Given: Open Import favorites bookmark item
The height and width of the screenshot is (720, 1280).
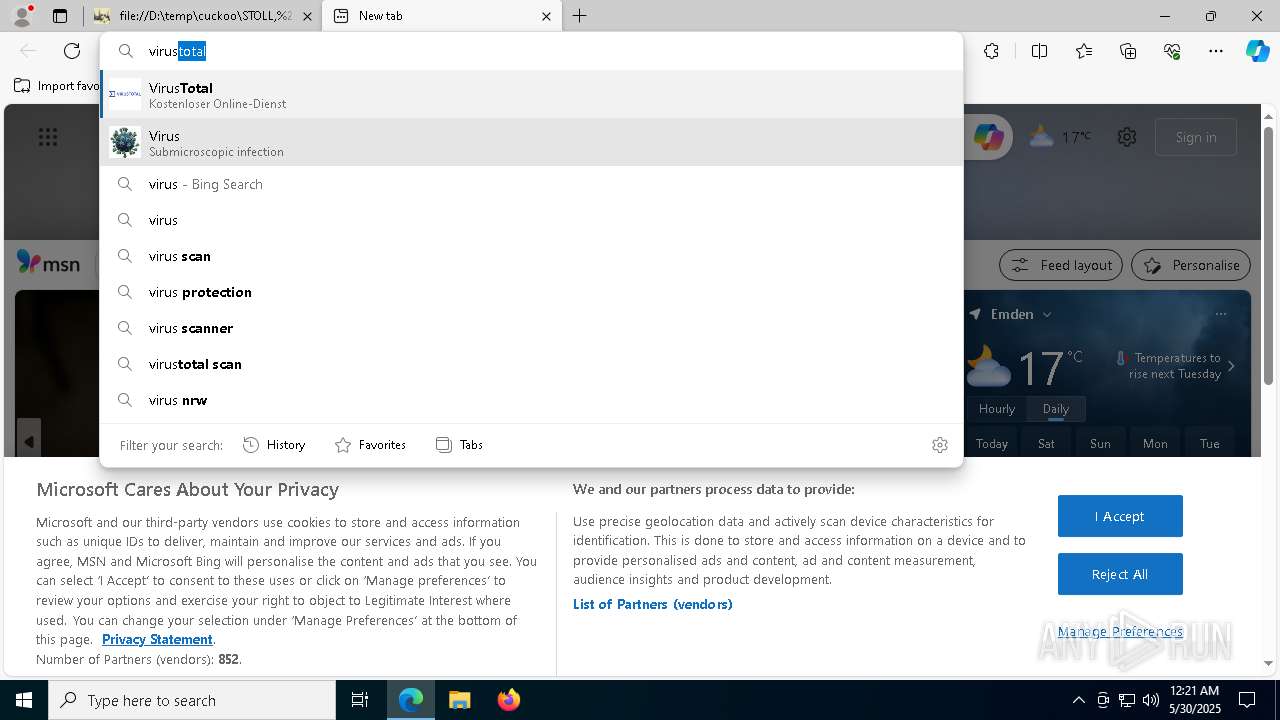Looking at the screenshot, I should click(56, 86).
